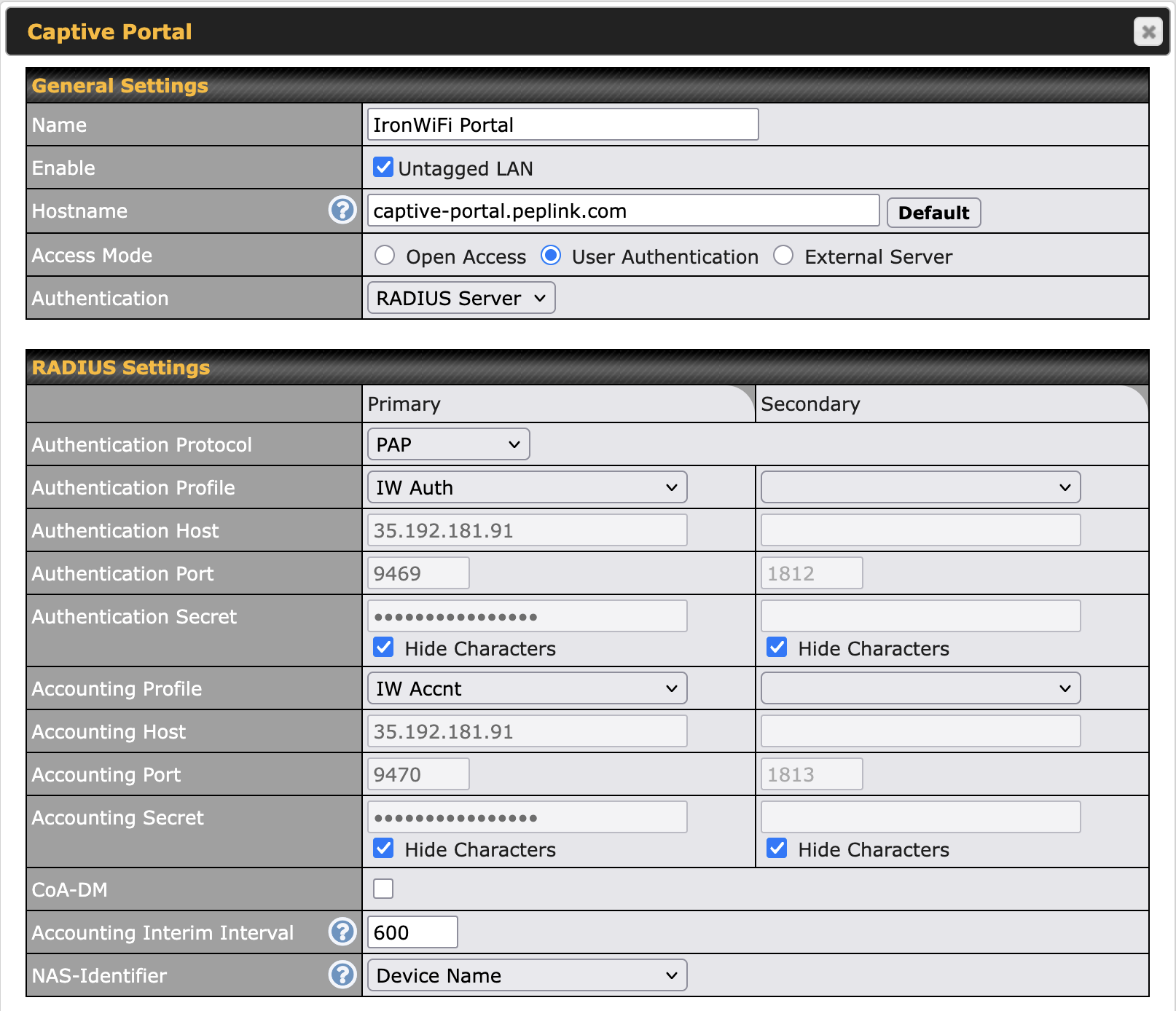Select the Open Access radio button
Viewport: 1176px width, 1011px height.
point(385,256)
